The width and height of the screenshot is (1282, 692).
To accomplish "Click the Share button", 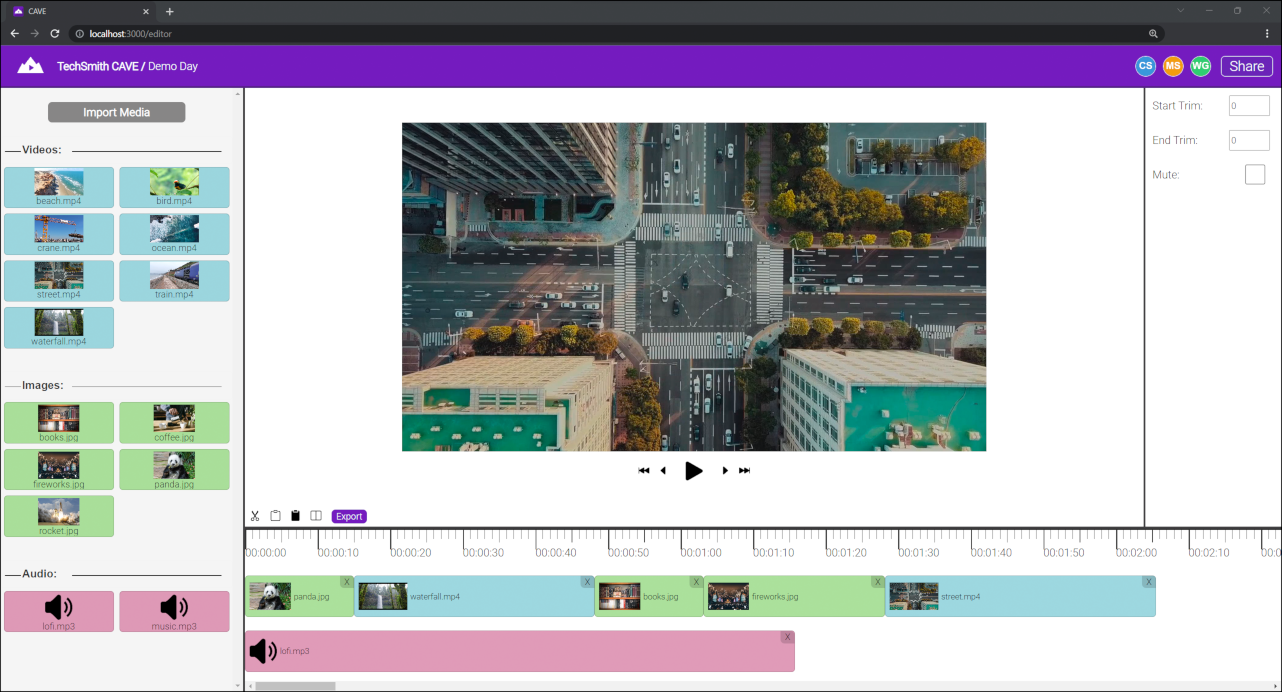I will coord(1246,65).
